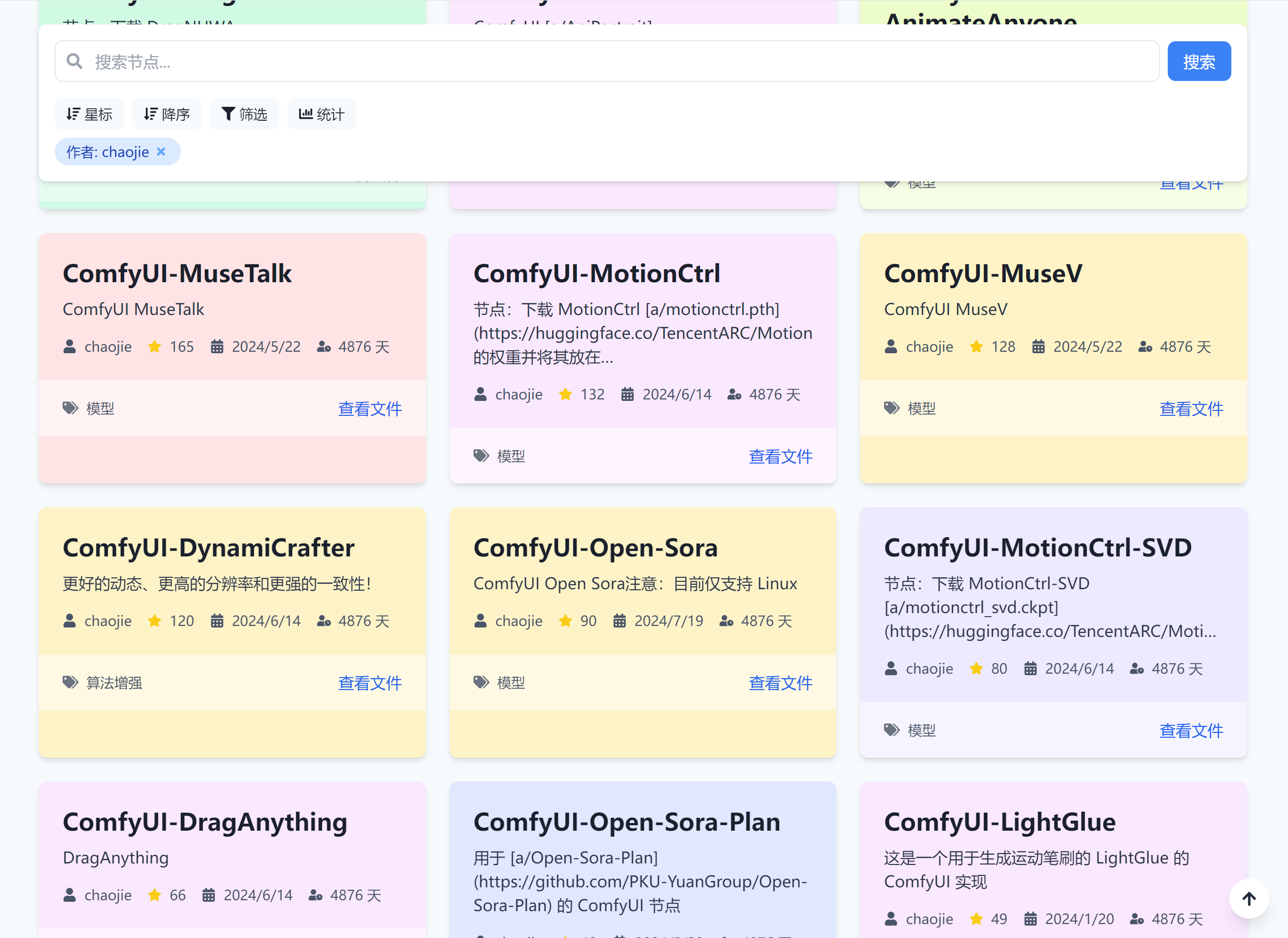This screenshot has height=938, width=1288.
Task: Open the 统计 statistics panel
Action: coord(322,114)
